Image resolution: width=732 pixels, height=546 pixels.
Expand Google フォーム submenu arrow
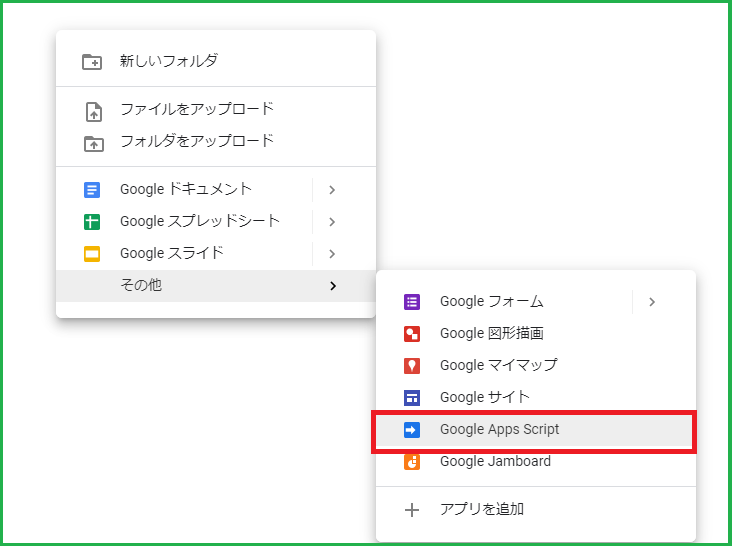tap(652, 302)
